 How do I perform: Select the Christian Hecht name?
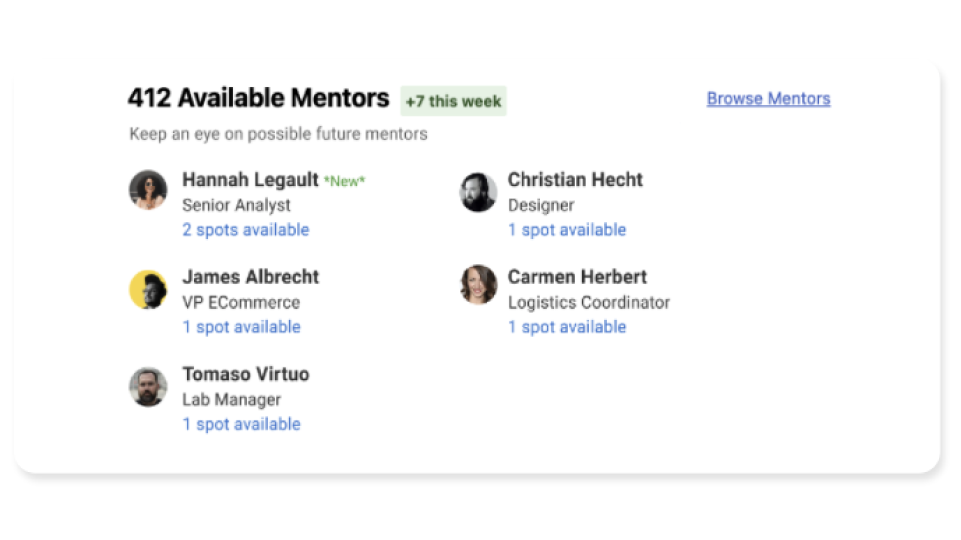point(575,180)
